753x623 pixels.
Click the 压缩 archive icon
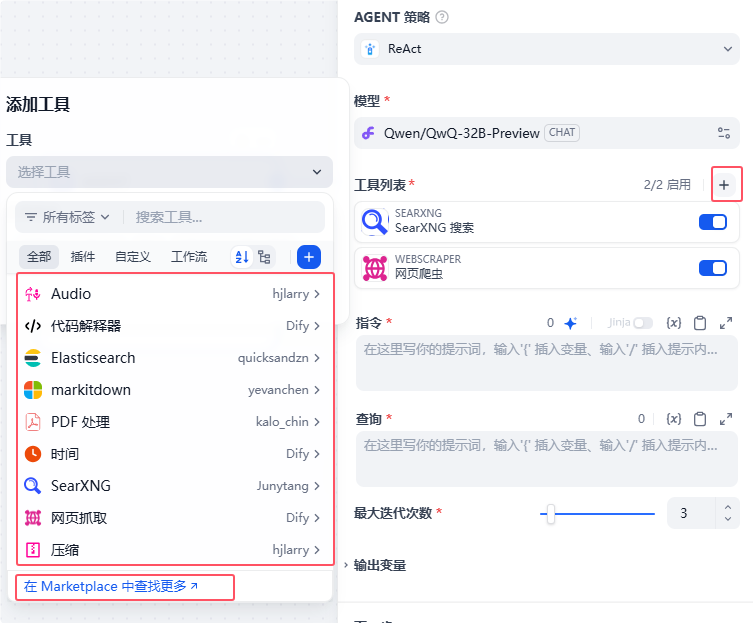tap(33, 550)
